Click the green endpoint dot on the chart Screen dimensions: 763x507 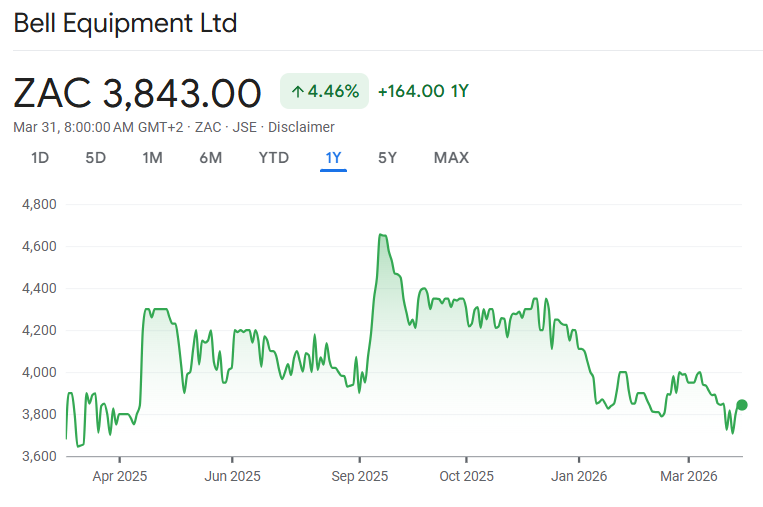(742, 405)
